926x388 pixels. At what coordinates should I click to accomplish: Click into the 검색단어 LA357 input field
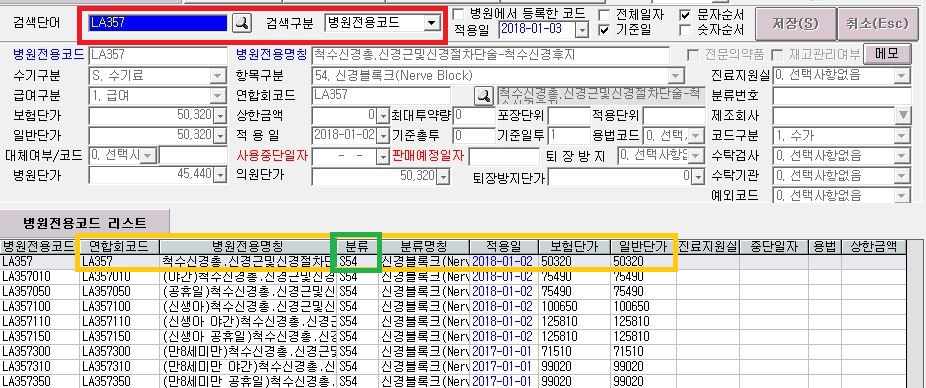[158, 23]
